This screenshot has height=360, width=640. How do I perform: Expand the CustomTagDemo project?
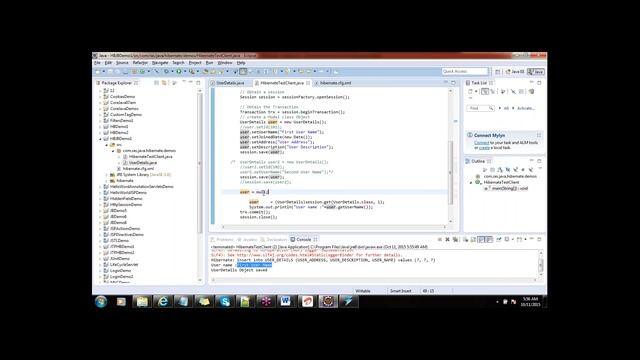click(x=100, y=115)
